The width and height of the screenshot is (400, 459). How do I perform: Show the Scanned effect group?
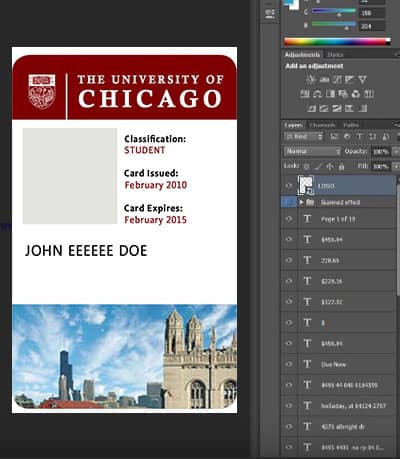(x=289, y=202)
